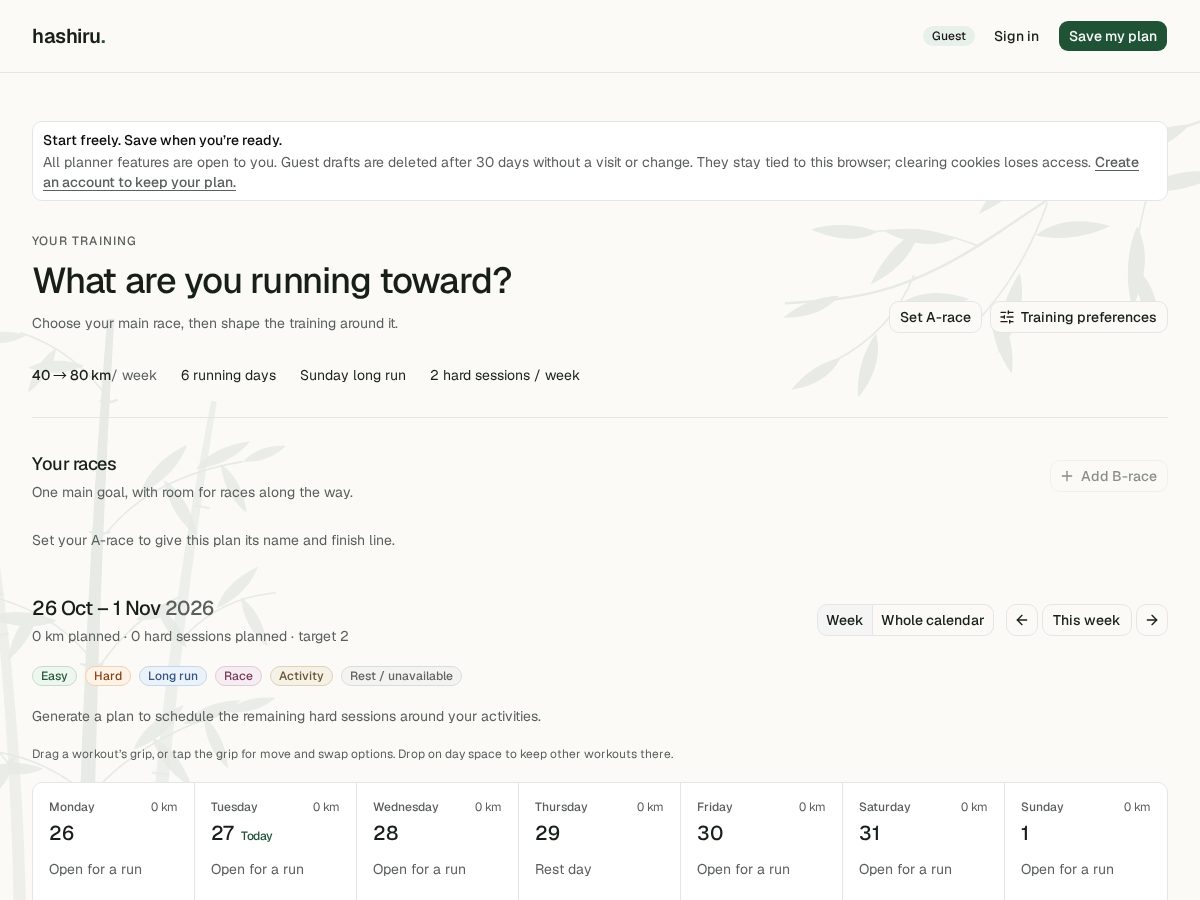Select Friday 30 day column

pyautogui.click(x=761, y=841)
